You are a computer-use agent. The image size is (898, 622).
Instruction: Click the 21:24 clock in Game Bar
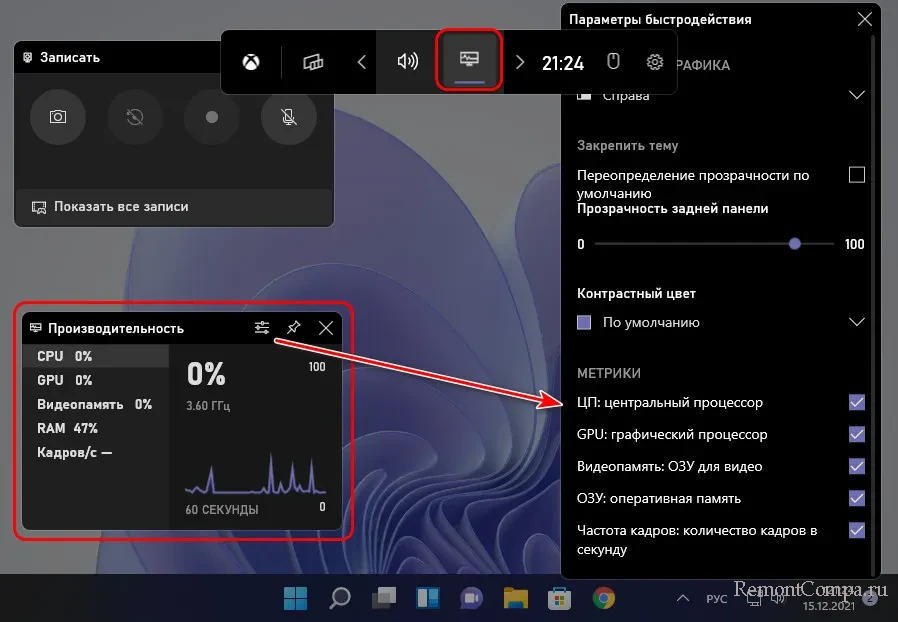click(563, 63)
